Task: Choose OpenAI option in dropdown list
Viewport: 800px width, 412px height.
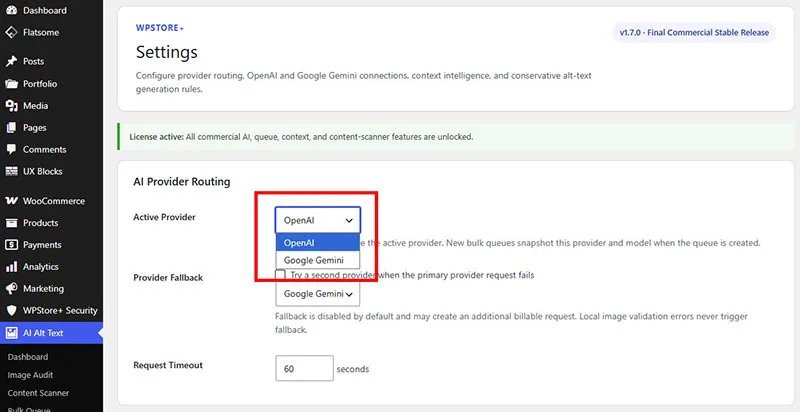Action: coord(318,243)
